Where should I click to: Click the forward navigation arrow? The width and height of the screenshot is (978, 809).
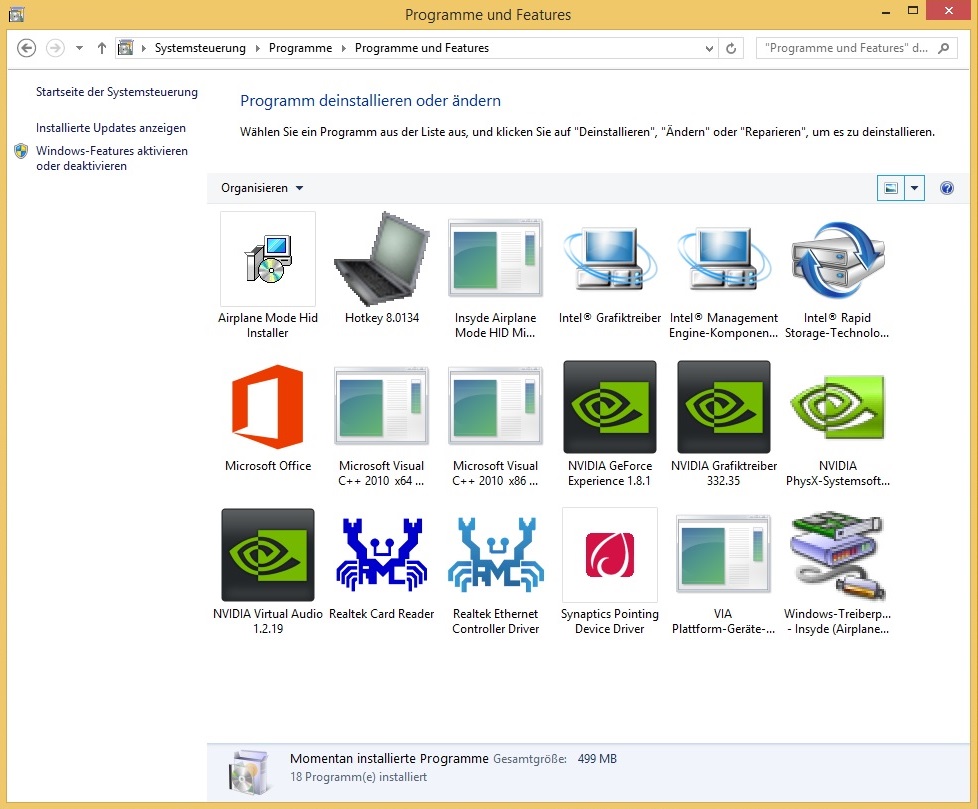click(x=56, y=48)
